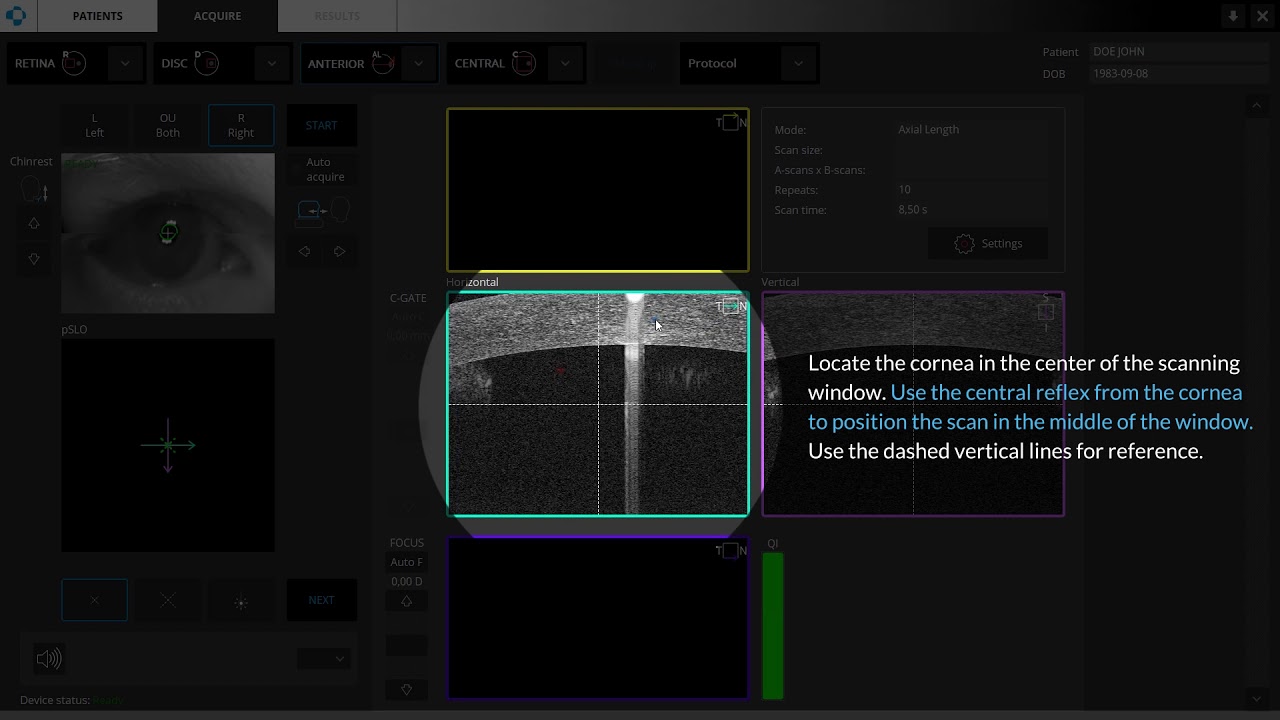This screenshot has width=1280, height=720.
Task: Select the R Right eye option
Action: [241, 125]
